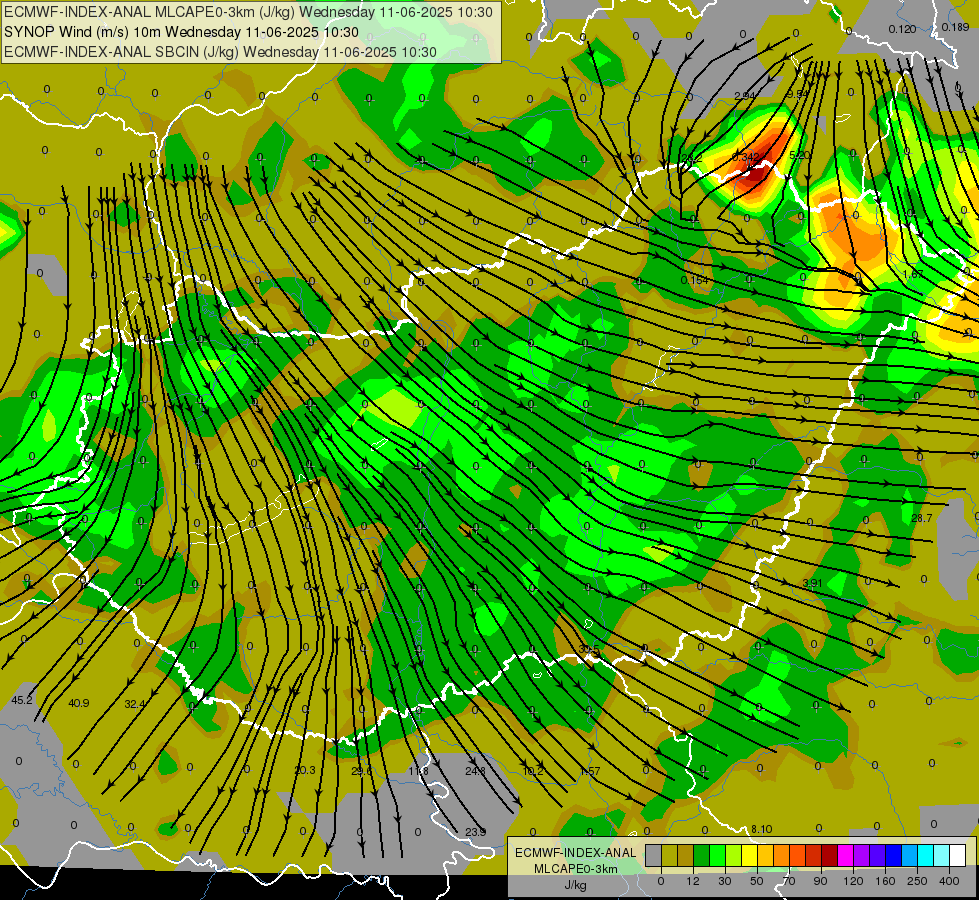The height and width of the screenshot is (900, 979).
Task: Click the legend scale value 120
Action: coord(853,881)
